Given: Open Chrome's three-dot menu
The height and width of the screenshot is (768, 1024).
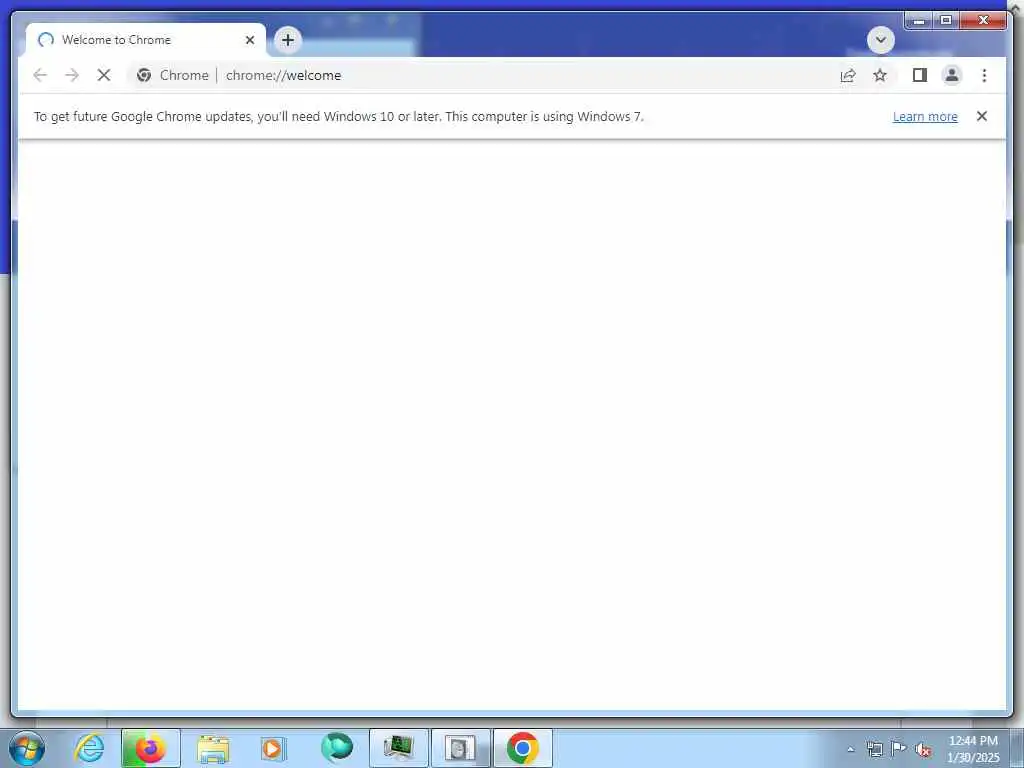Looking at the screenshot, I should coord(984,75).
